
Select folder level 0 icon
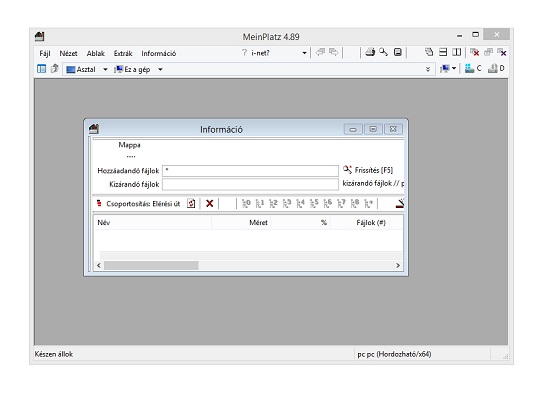pyautogui.click(x=246, y=203)
